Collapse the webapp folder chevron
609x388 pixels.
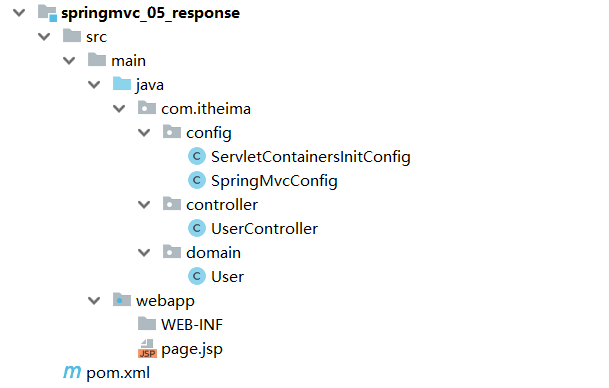[x=94, y=301]
